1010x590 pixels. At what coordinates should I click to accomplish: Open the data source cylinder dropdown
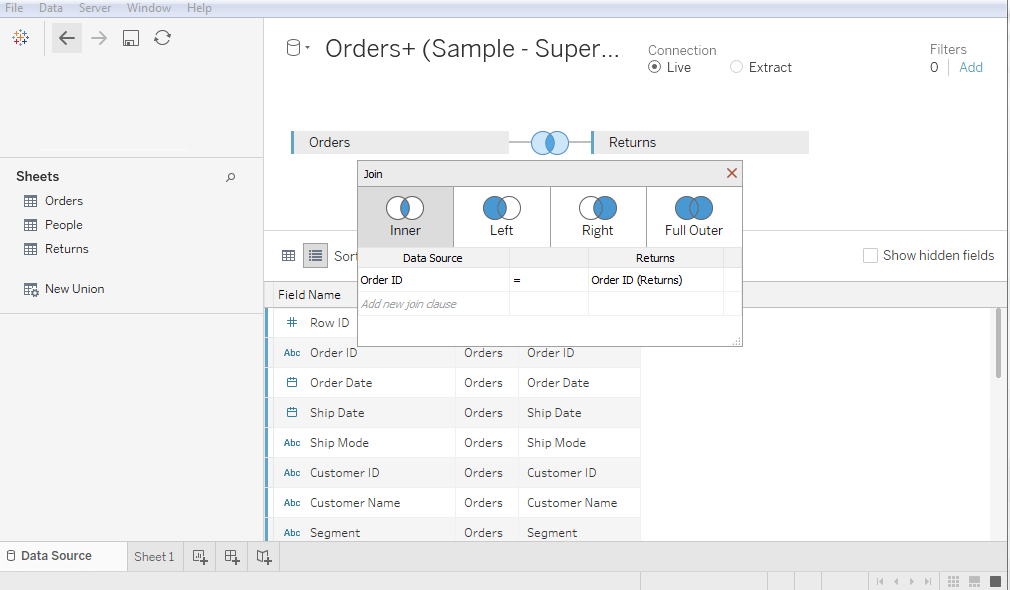(298, 48)
